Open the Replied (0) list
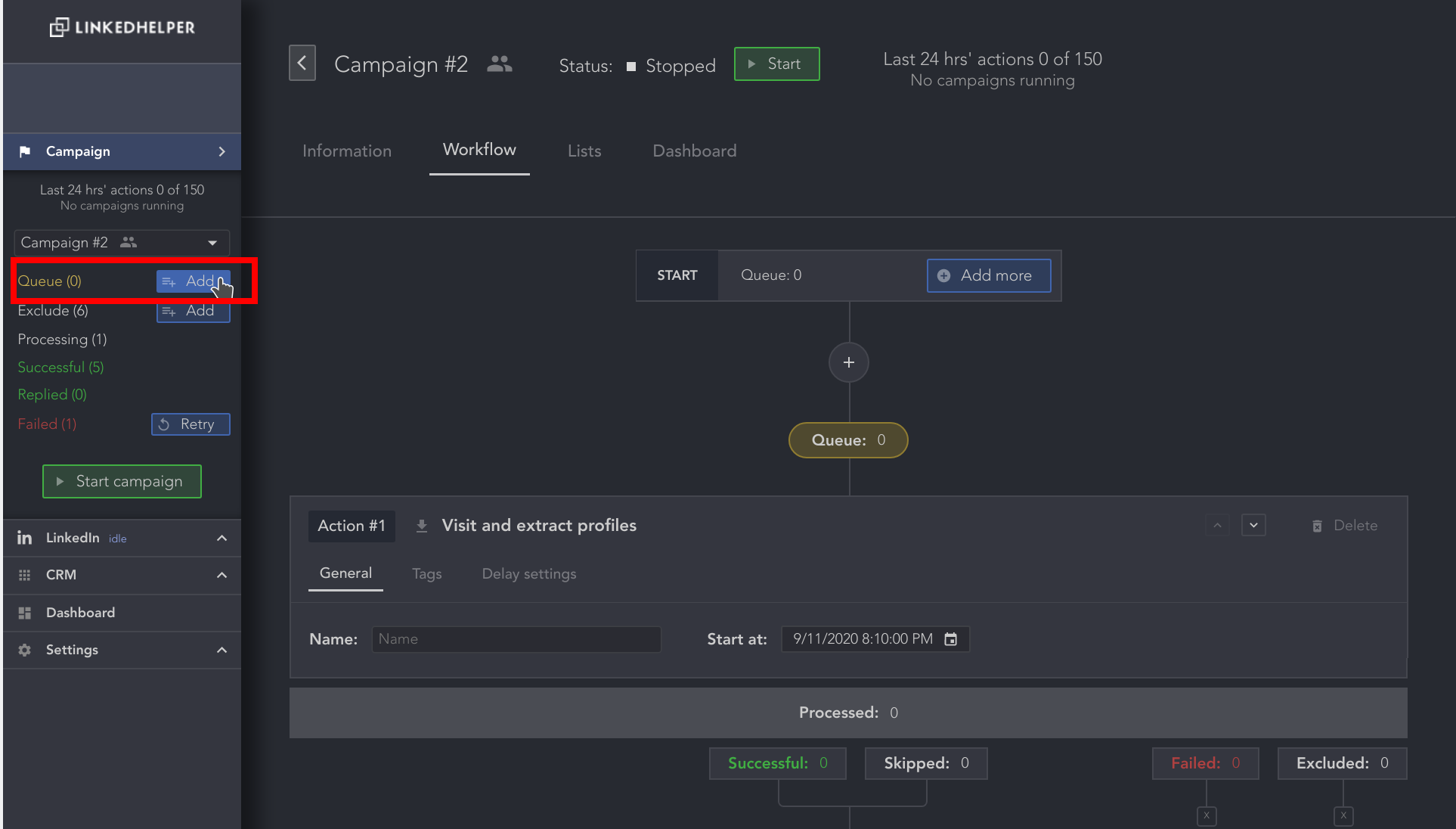This screenshot has height=829, width=1456. coord(52,395)
